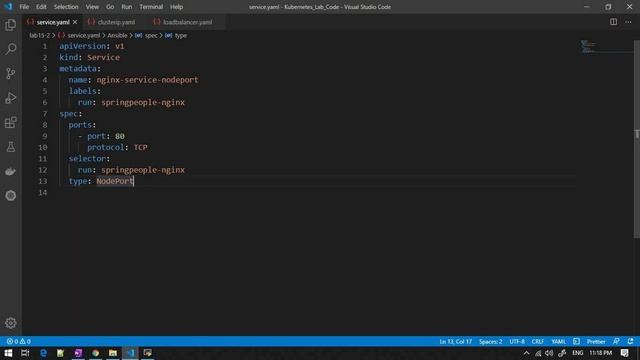The width and height of the screenshot is (640, 360).
Task: Open Task View on the taskbar
Action: 25,353
